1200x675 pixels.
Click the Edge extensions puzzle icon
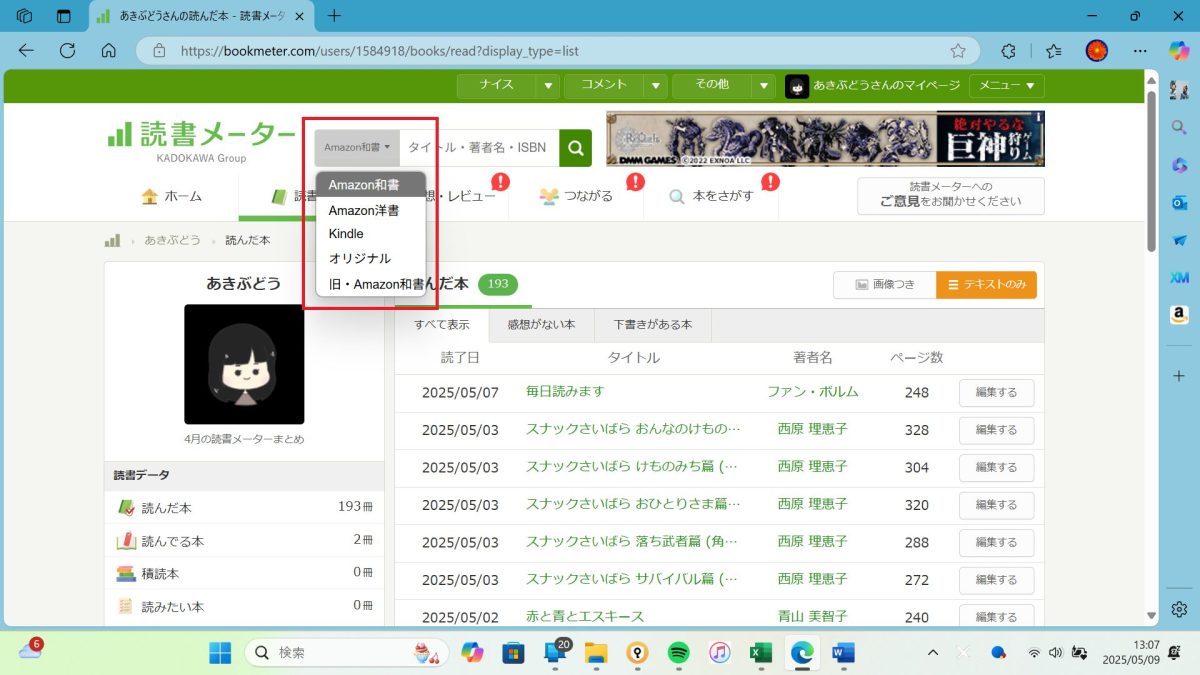[x=1008, y=51]
